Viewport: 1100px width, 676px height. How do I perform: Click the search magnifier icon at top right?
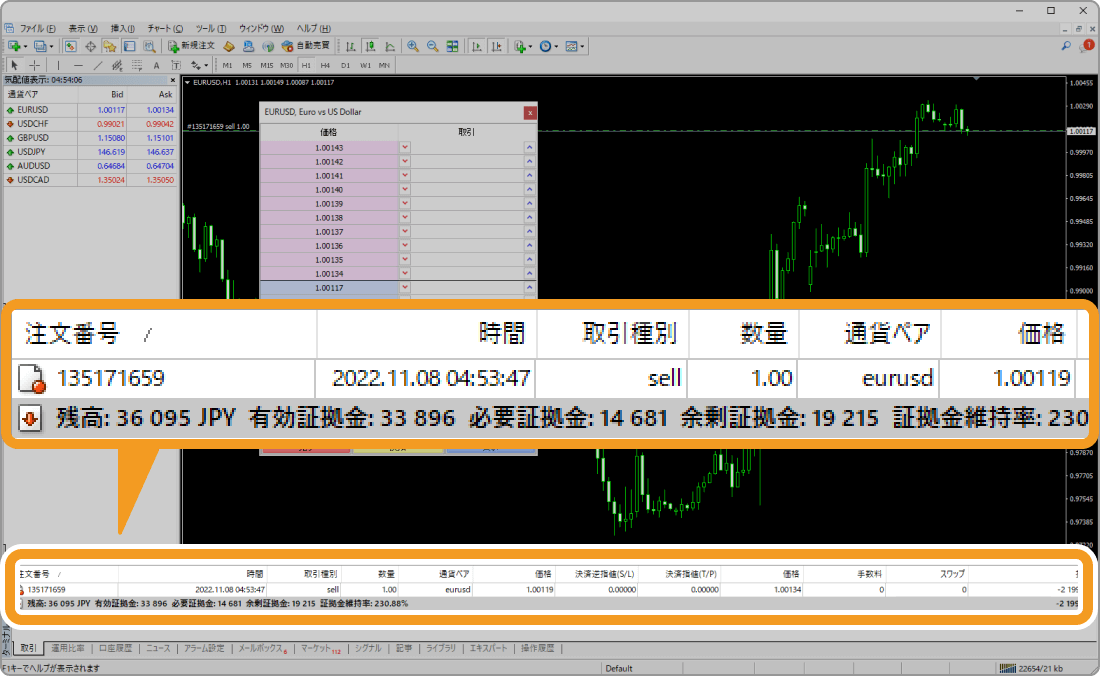click(1066, 46)
